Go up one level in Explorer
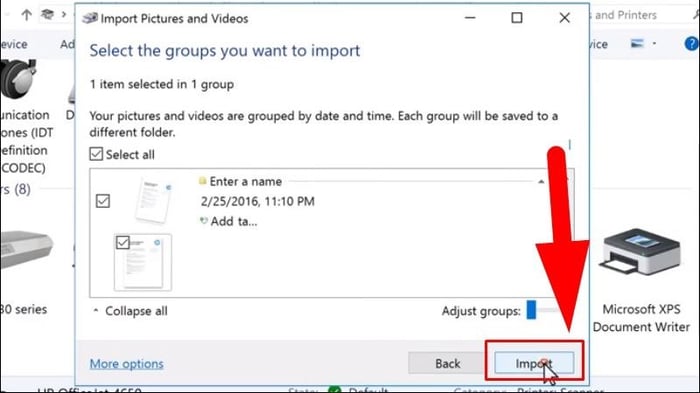 [26, 15]
